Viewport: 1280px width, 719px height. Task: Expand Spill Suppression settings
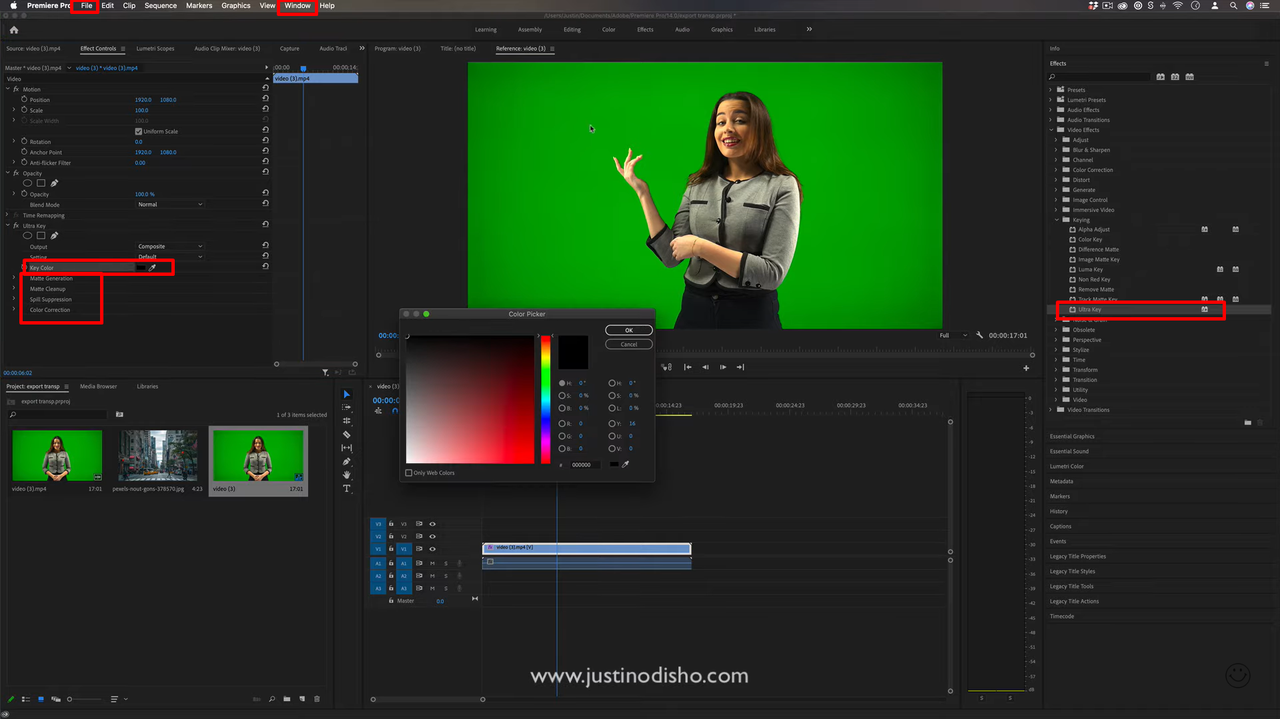[x=14, y=299]
